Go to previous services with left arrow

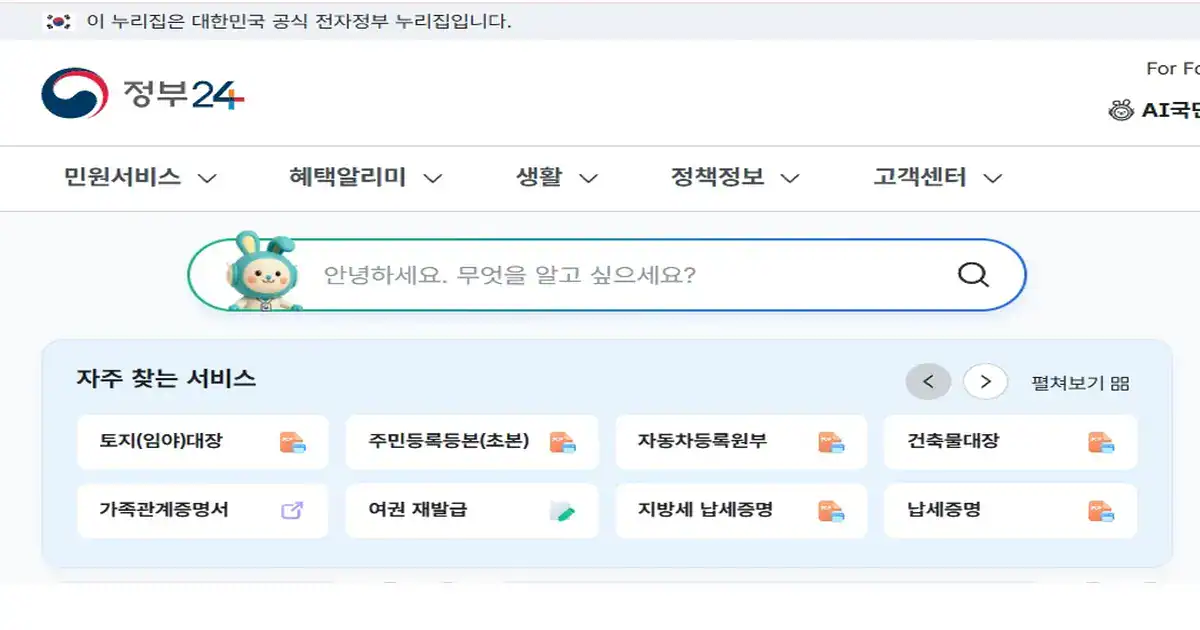928,381
